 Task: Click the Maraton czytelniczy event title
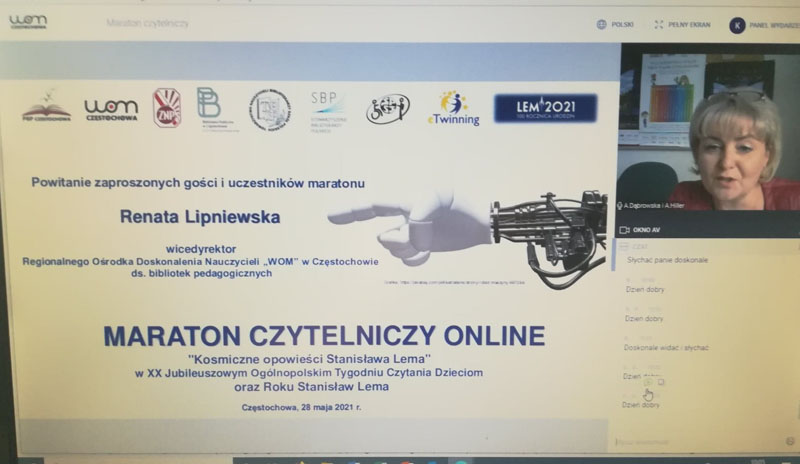143,22
